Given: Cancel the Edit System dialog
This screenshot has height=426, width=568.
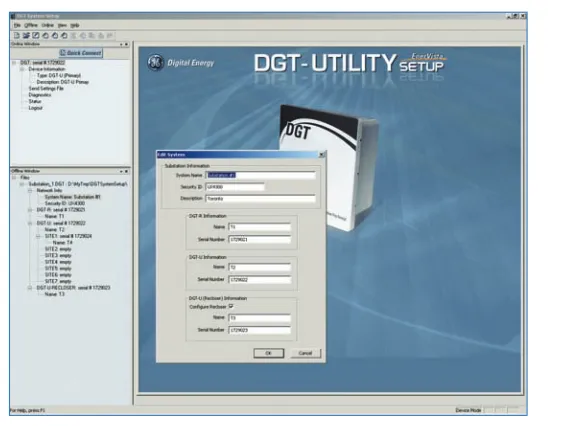Looking at the screenshot, I should (x=305, y=353).
